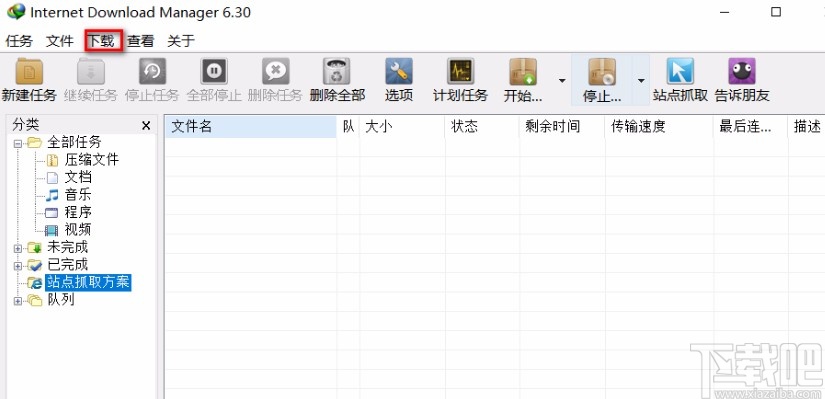Select 站点抓取方案 tree item
The height and width of the screenshot is (399, 825).
[88, 282]
